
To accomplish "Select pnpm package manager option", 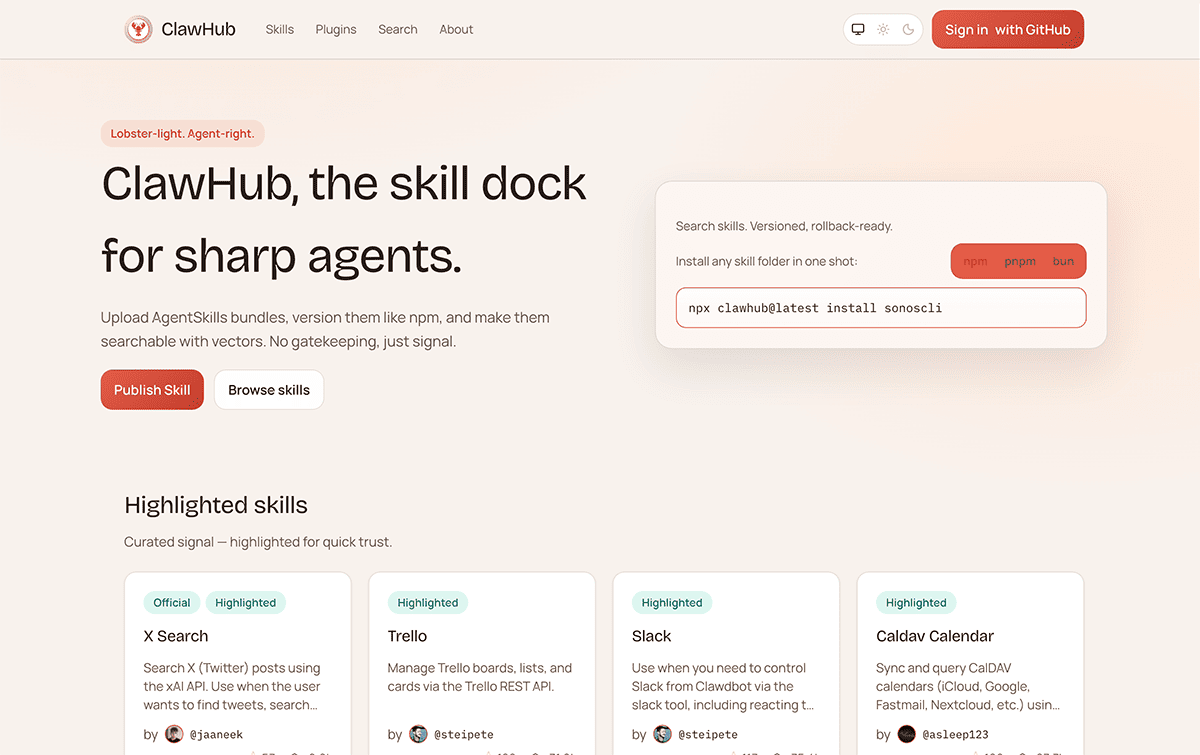I will click(1020, 262).
